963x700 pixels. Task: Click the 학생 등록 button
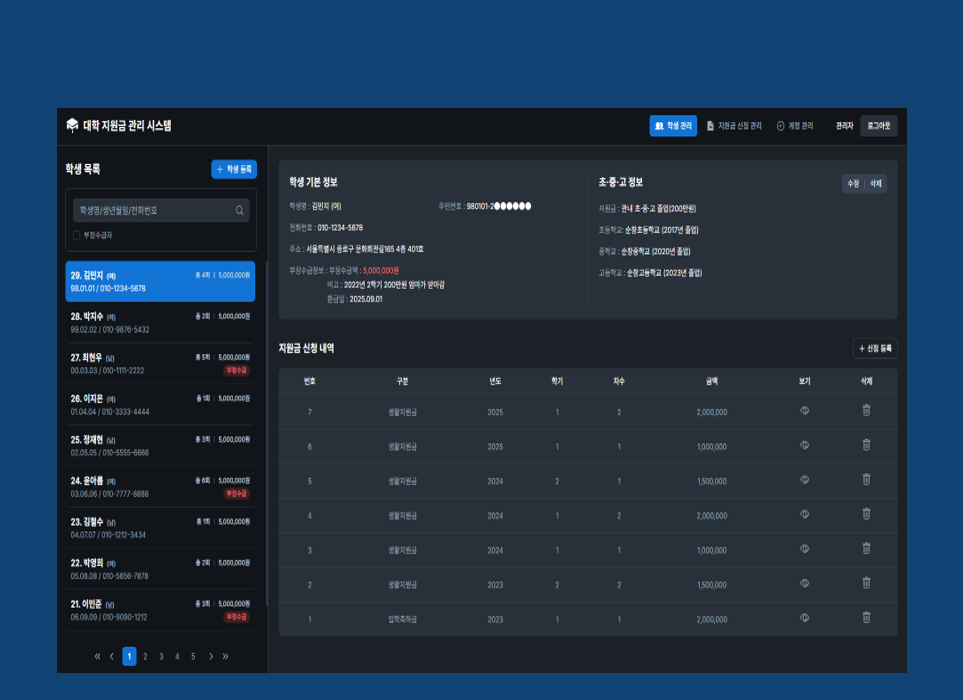coord(234,170)
